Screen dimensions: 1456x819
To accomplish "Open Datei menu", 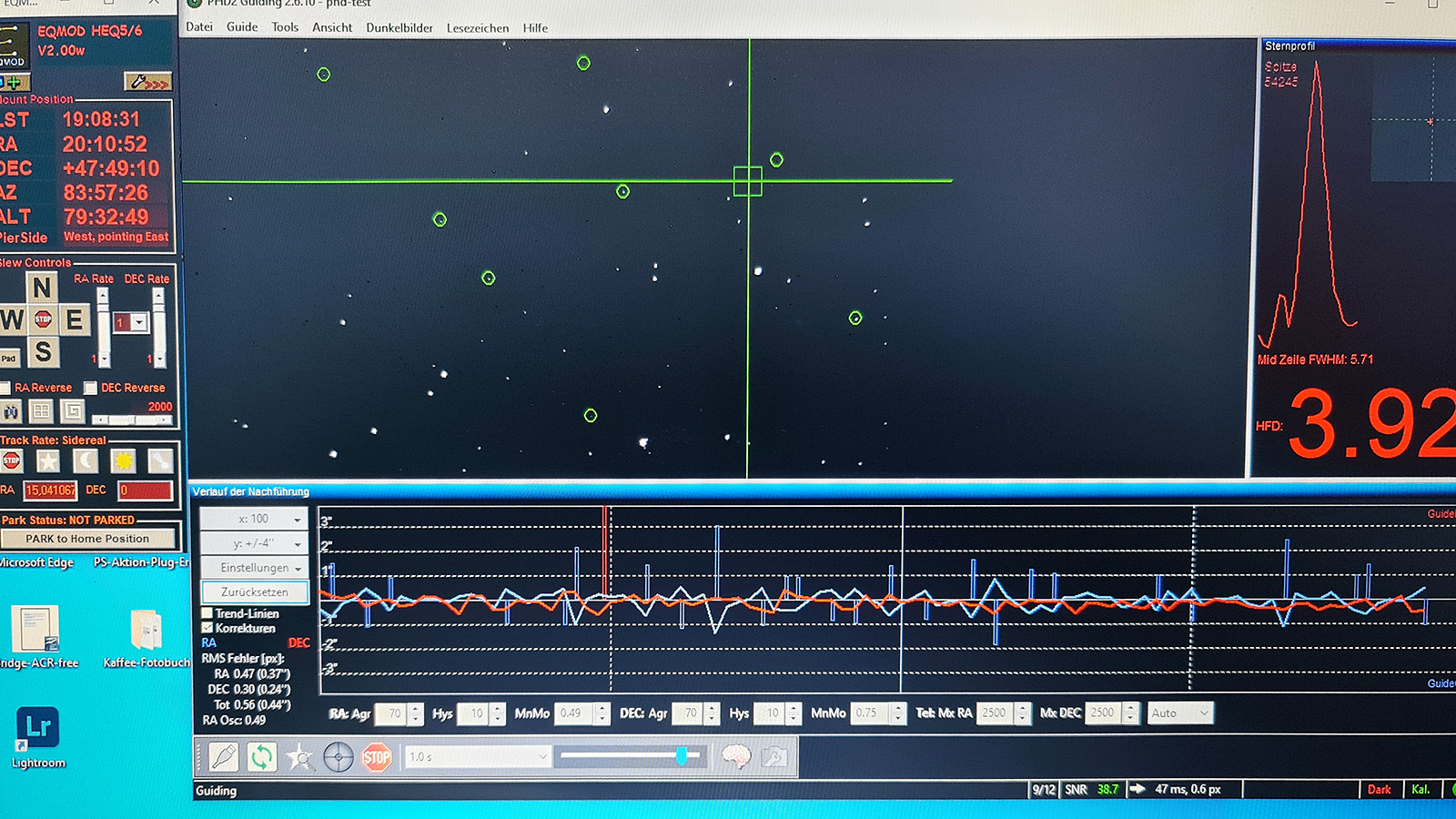I will click(199, 27).
